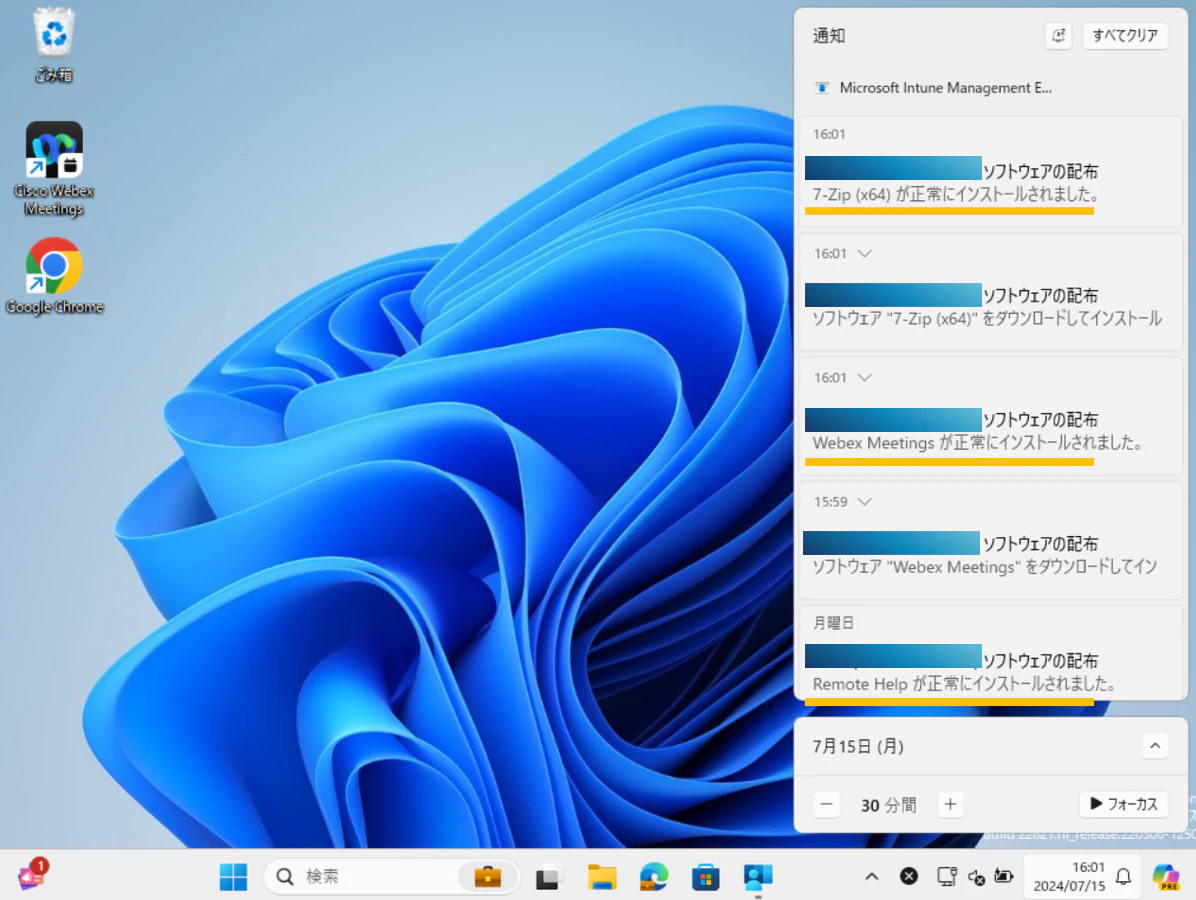The width and height of the screenshot is (1196, 900).
Task: Click the black X tray icon
Action: 908,876
